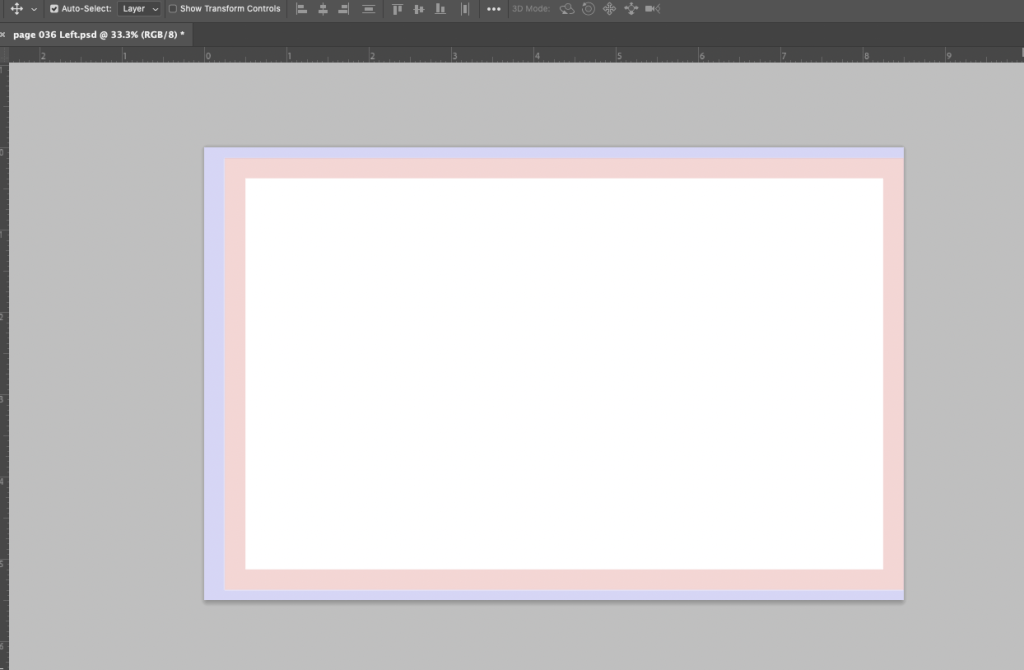Click the white canvas center area
Viewport: 1024px width, 670px height.
(564, 373)
